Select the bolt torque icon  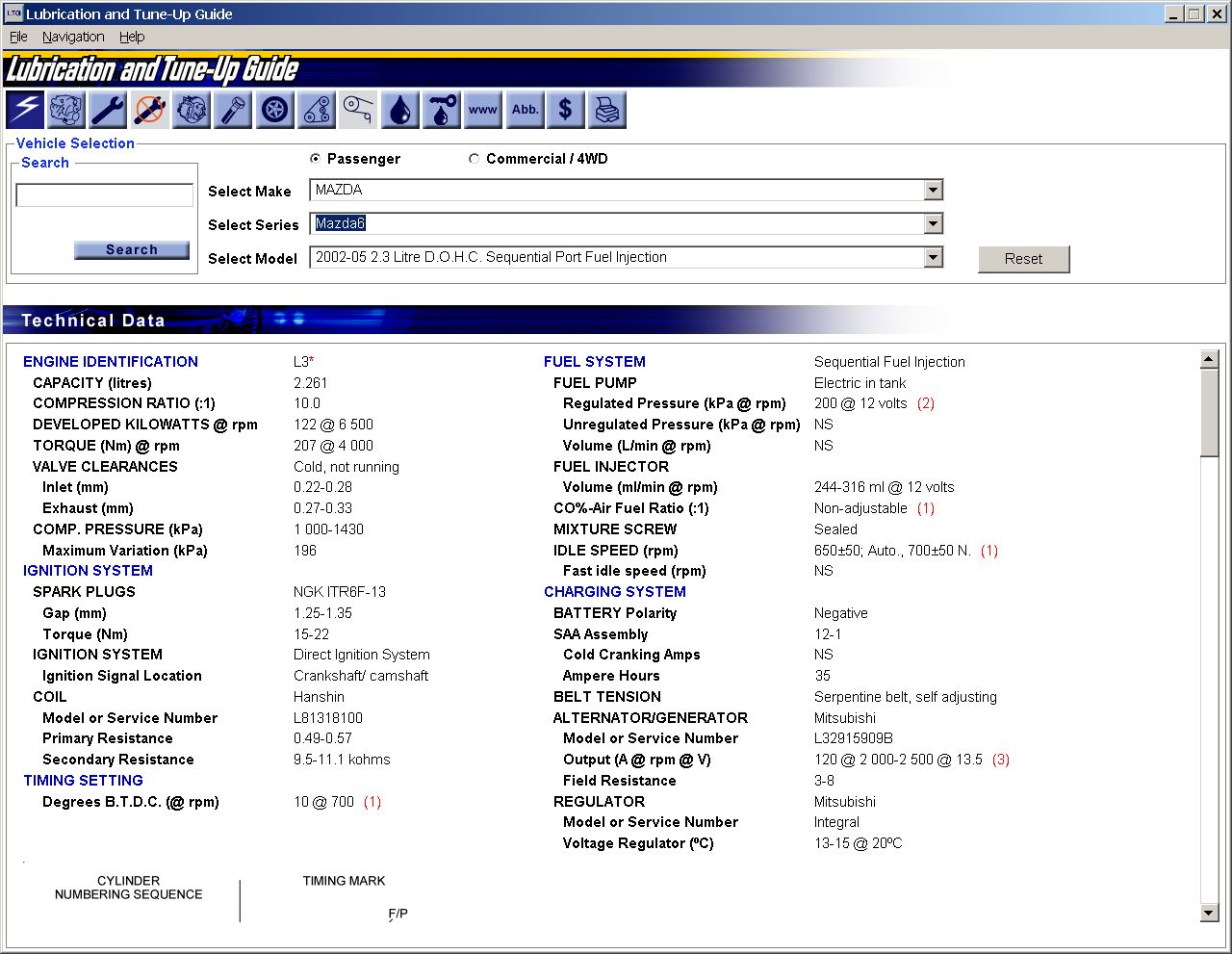coord(233,110)
